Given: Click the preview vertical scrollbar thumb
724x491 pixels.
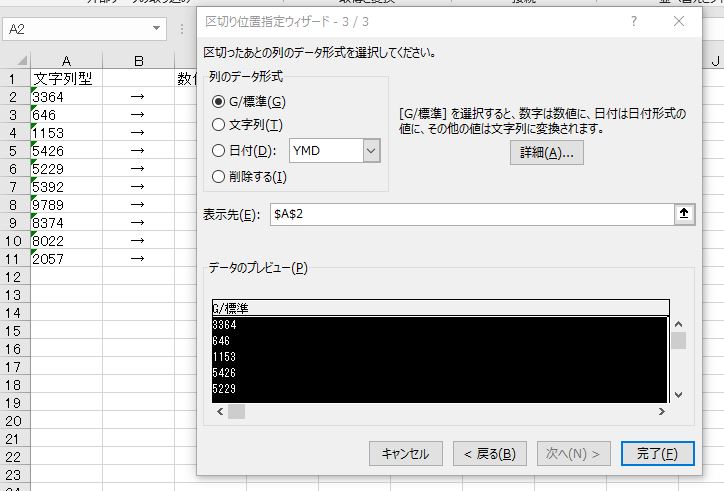Looking at the screenshot, I should click(x=678, y=341).
